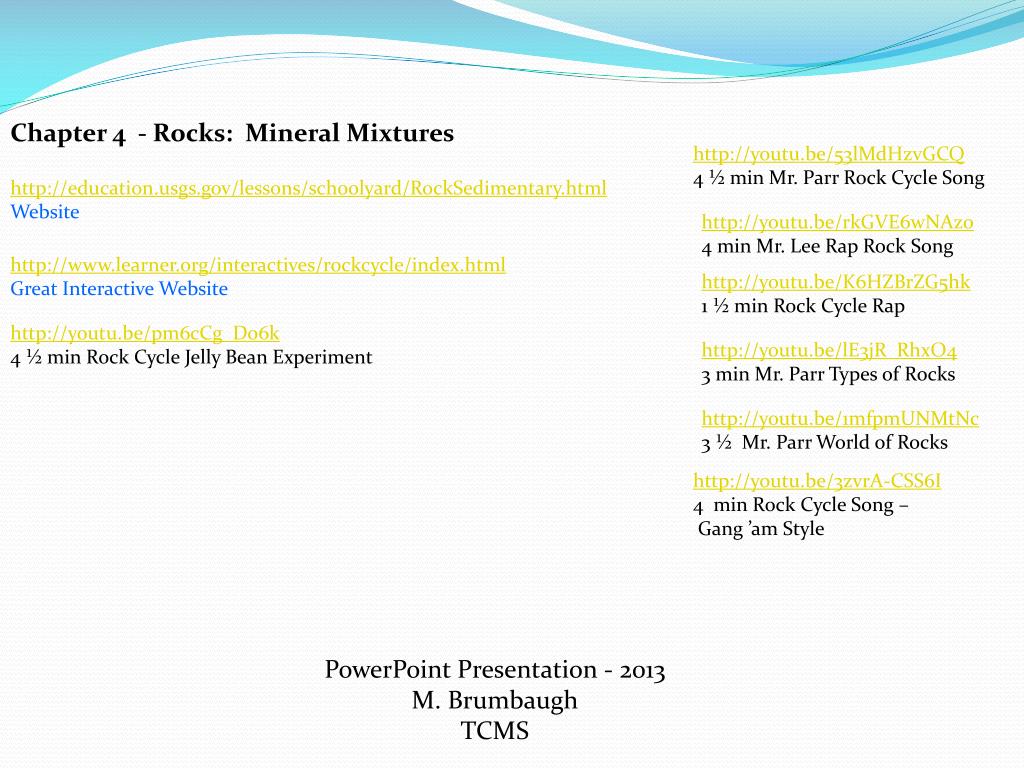
Task: Open the youtu.be/53lMdHzvGCQ link
Action: coord(829,154)
